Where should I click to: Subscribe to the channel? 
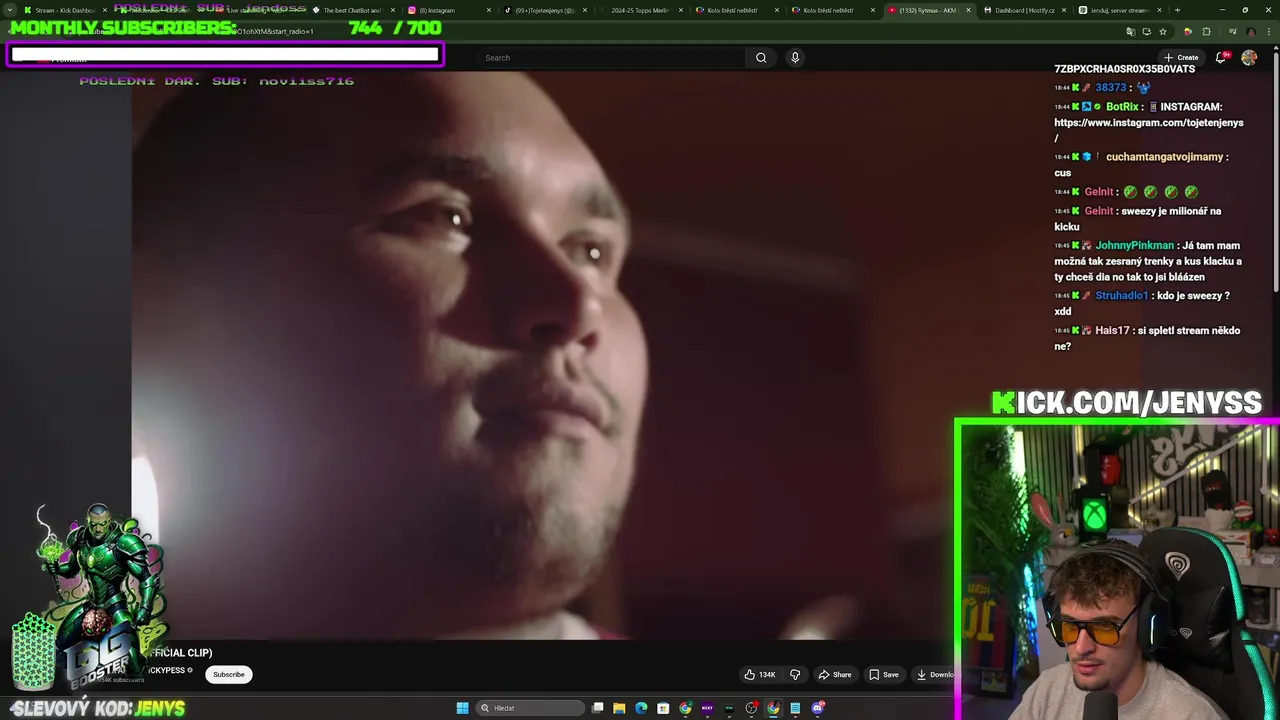(228, 674)
